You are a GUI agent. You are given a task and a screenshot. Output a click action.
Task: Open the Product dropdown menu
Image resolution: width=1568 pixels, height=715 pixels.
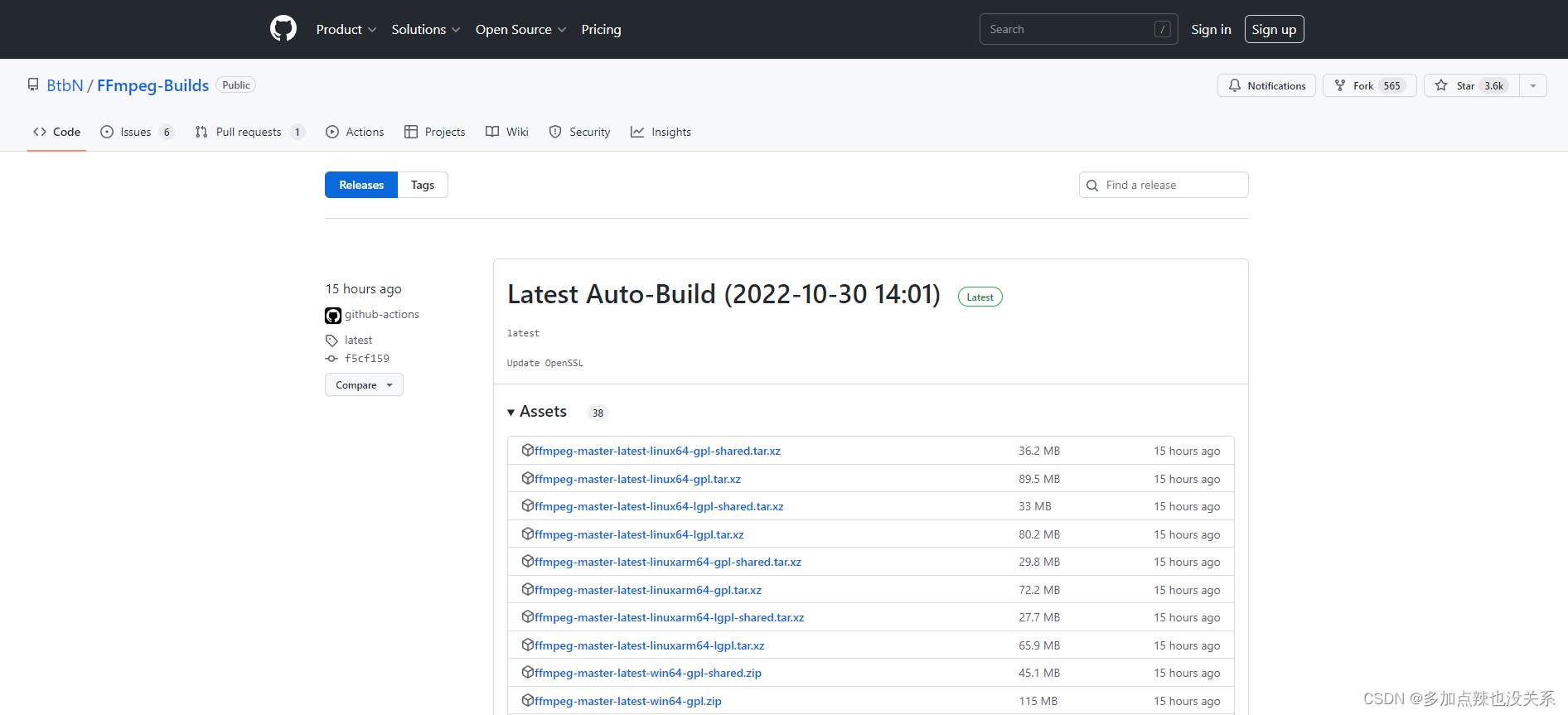coord(346,30)
